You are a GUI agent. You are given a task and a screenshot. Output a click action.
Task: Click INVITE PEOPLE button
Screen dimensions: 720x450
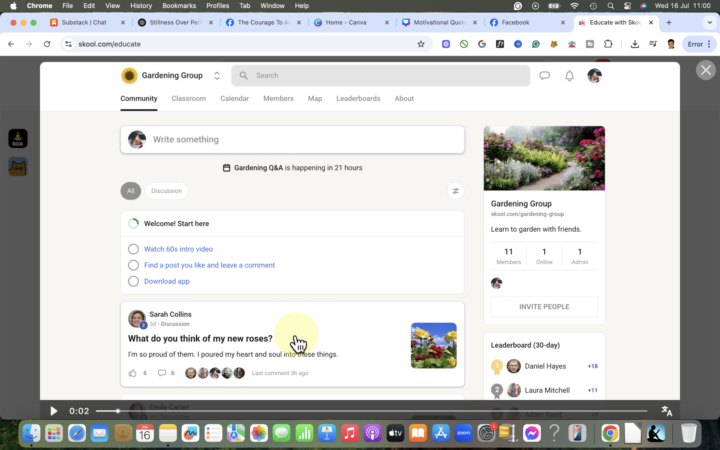coord(544,307)
